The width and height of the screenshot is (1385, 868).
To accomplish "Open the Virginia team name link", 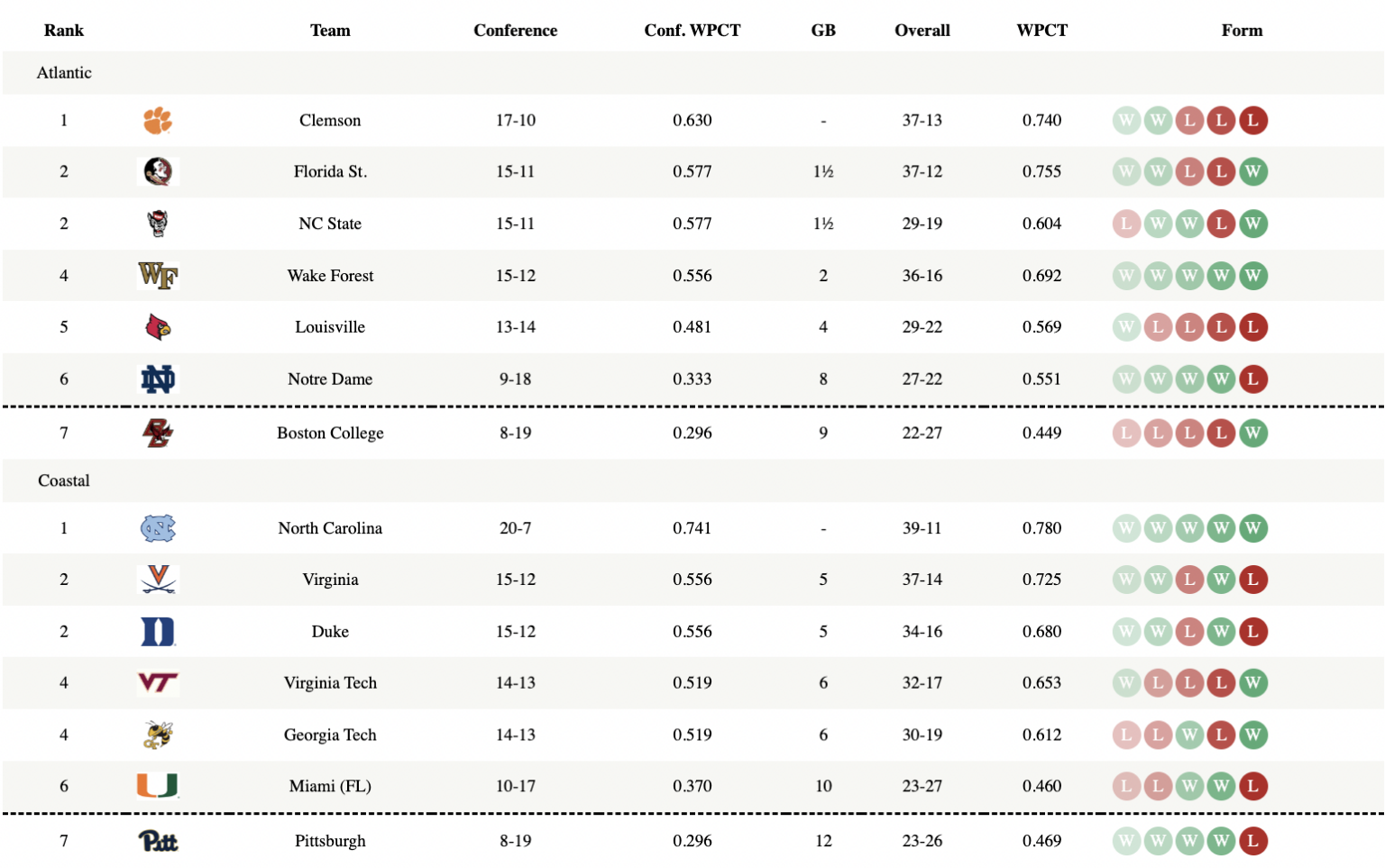I will tap(330, 580).
